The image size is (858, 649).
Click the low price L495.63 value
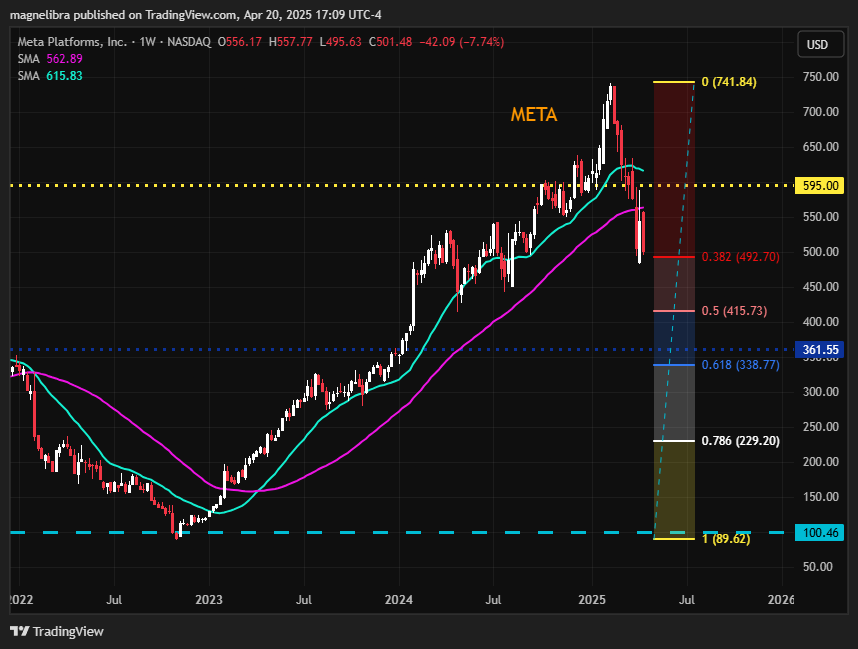340,42
